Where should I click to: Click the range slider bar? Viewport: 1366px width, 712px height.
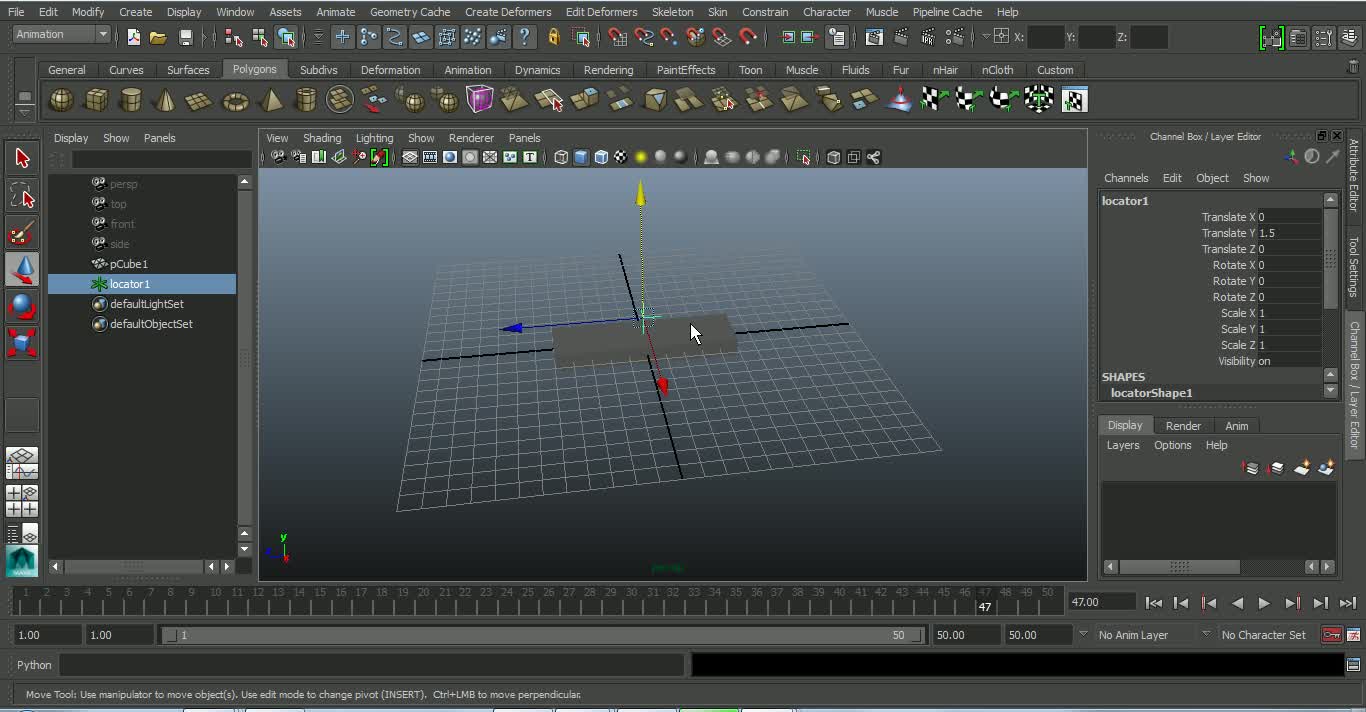[541, 635]
